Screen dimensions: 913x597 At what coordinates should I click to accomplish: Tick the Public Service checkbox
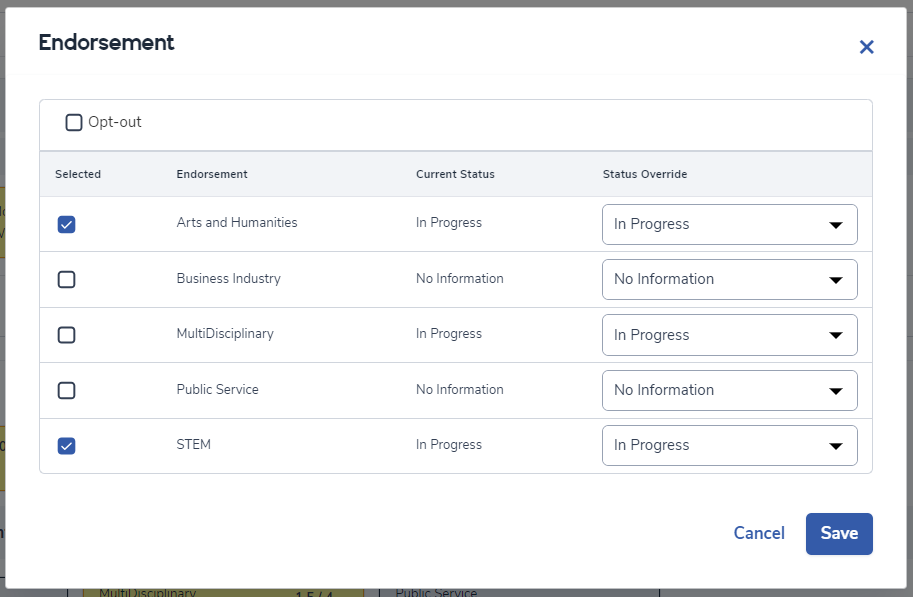(x=67, y=390)
